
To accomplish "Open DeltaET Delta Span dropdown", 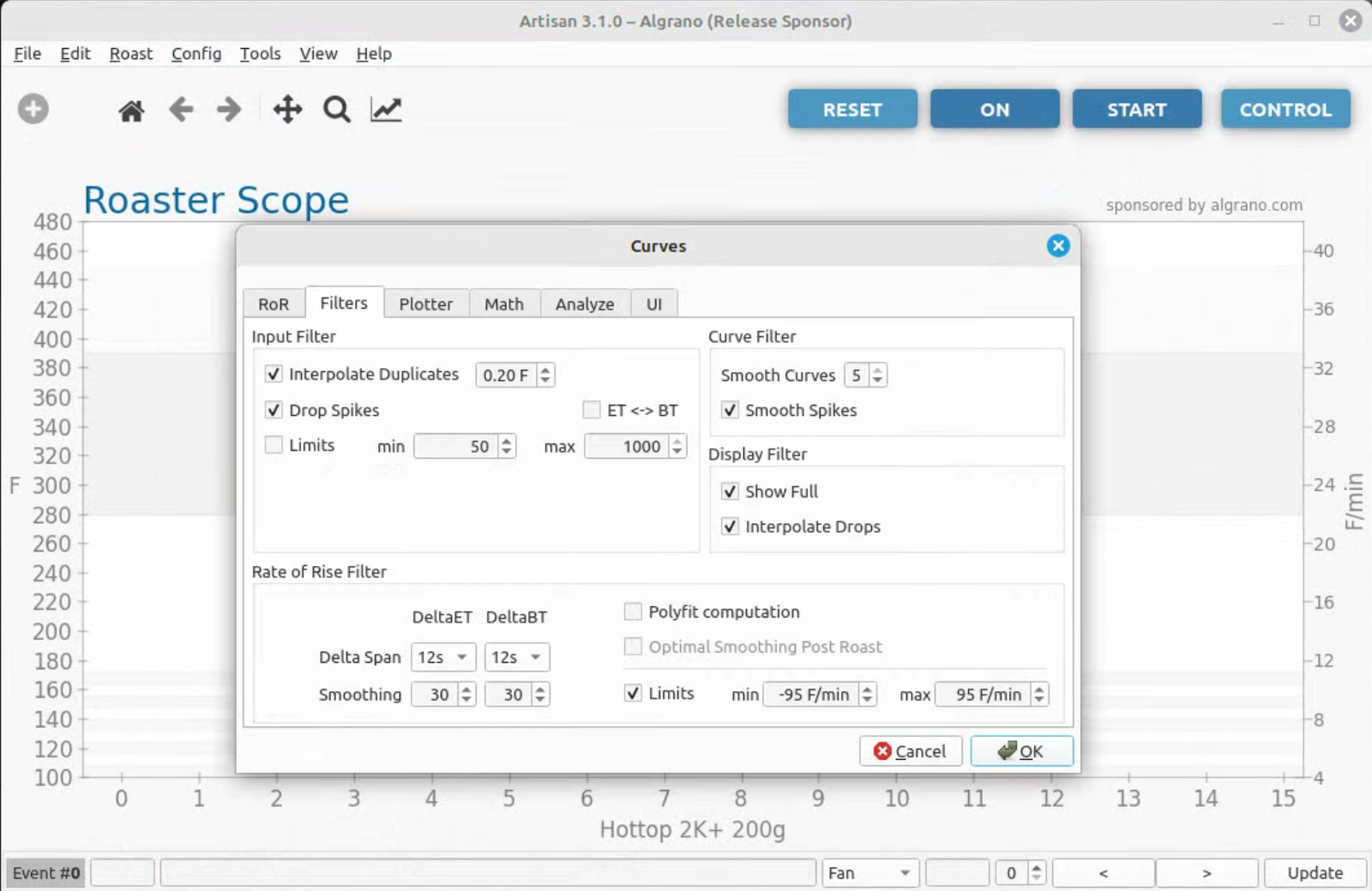I will 443,657.
